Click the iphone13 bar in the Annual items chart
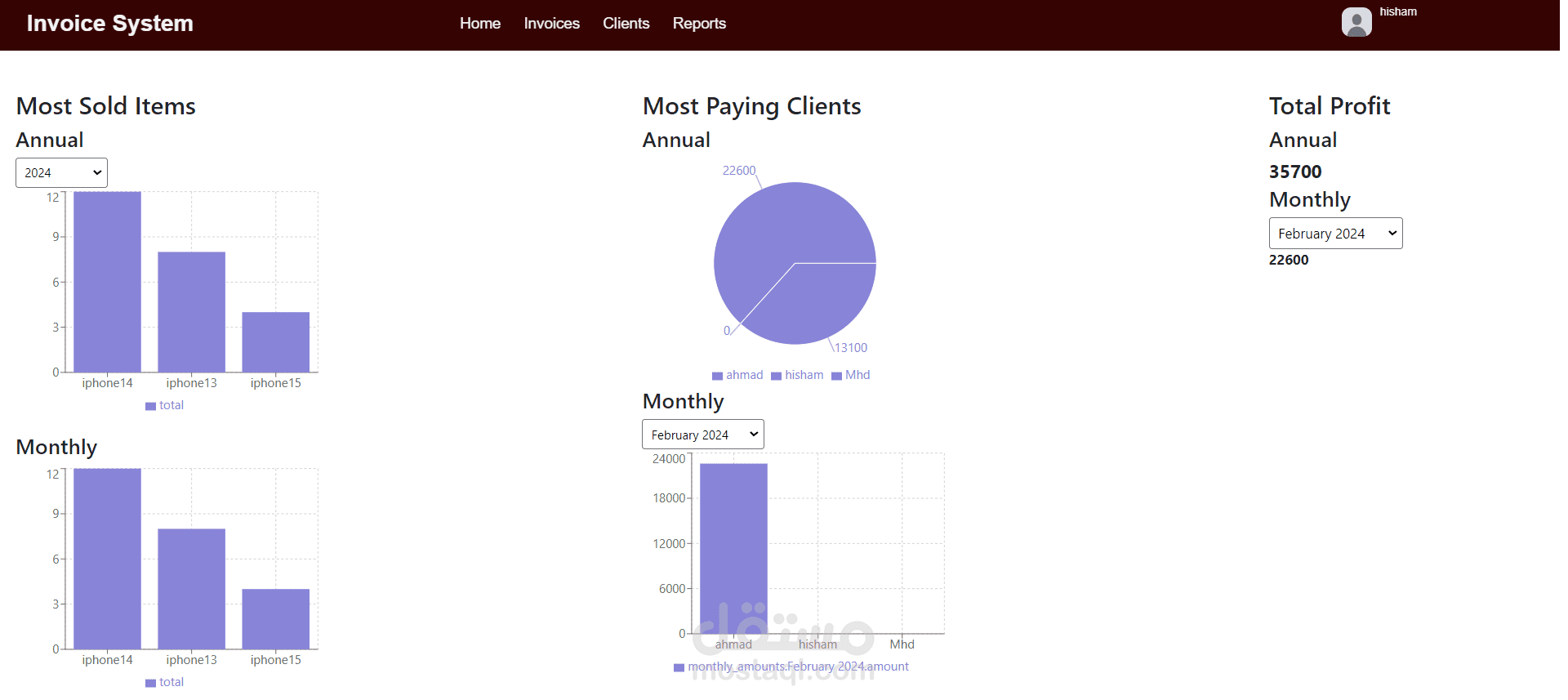 [x=191, y=312]
